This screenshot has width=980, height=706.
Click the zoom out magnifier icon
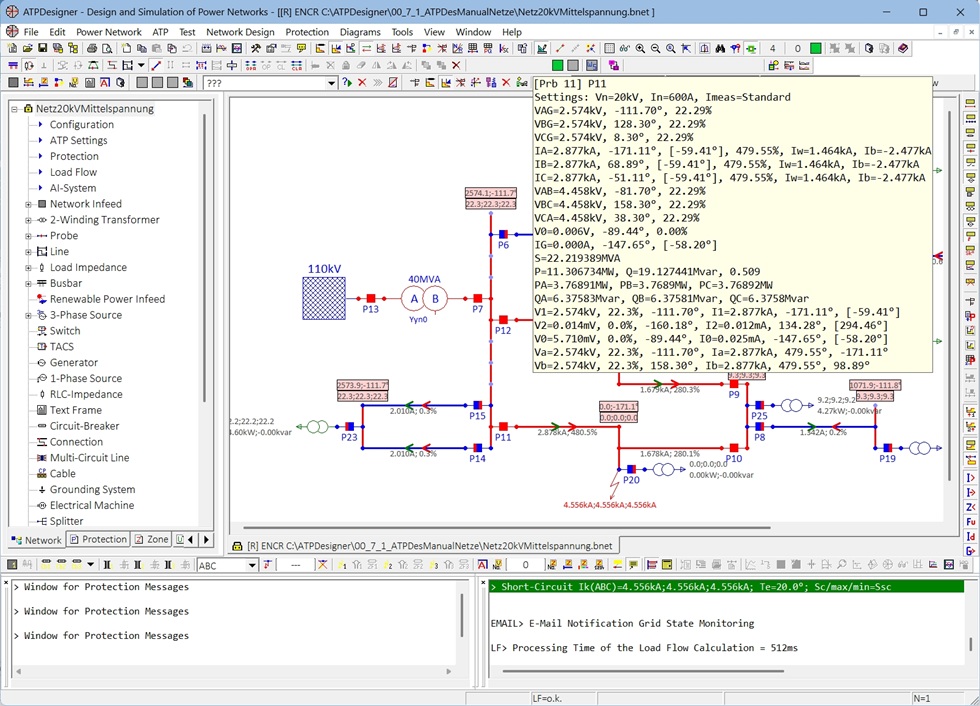(656, 48)
